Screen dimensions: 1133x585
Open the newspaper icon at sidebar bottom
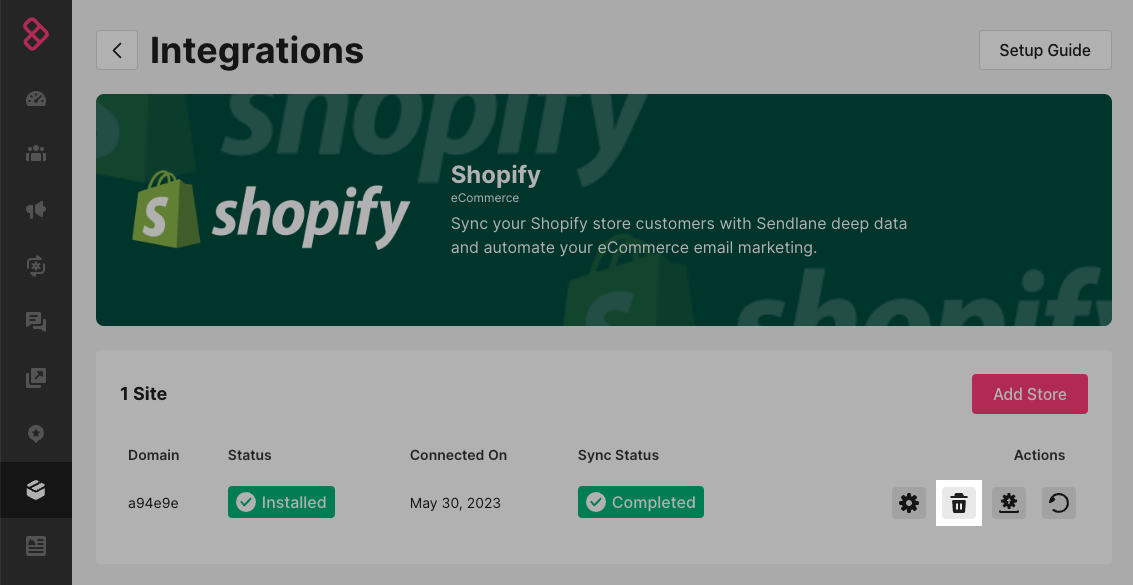(36, 546)
